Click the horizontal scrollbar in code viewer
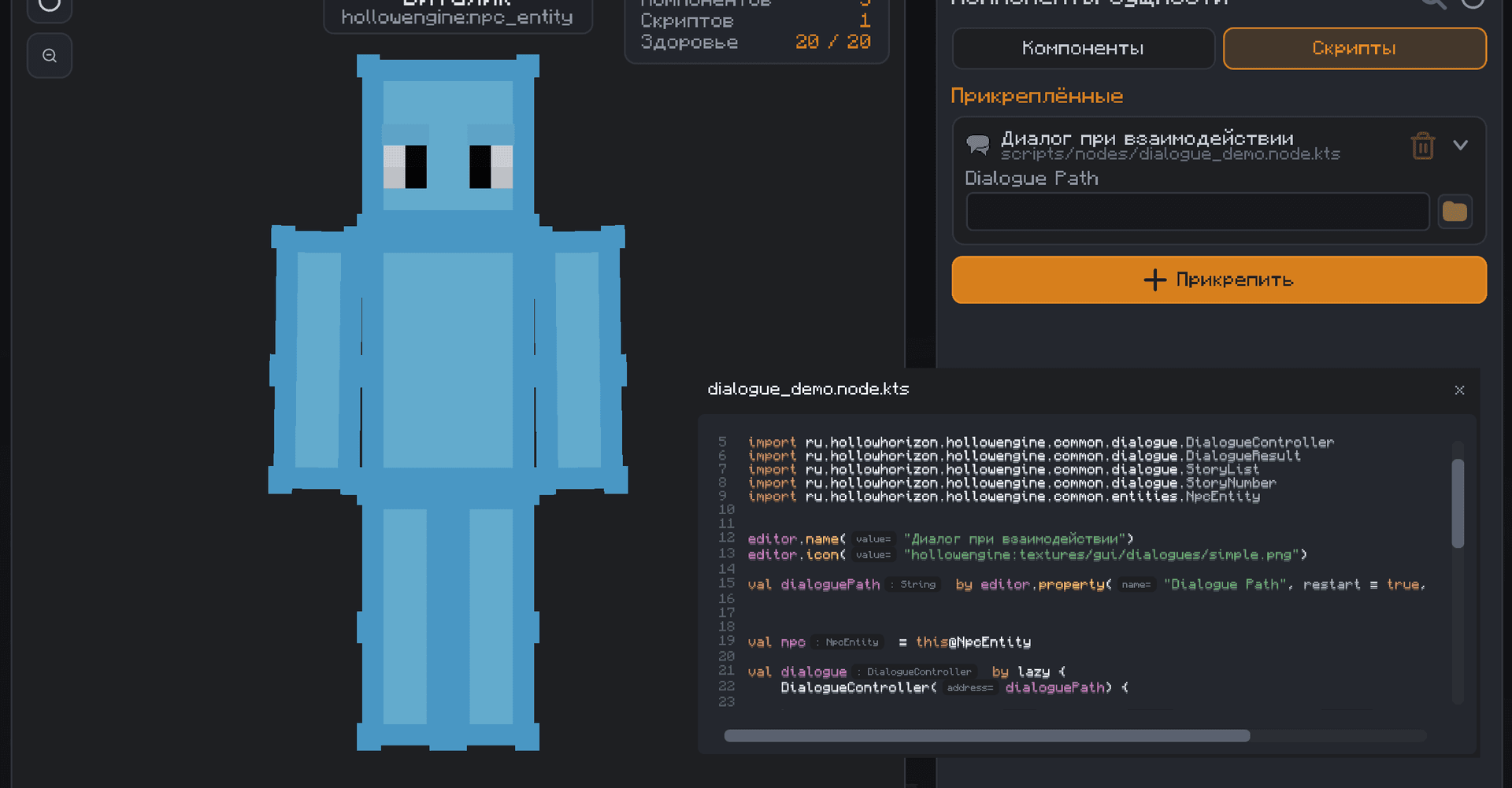 click(986, 735)
